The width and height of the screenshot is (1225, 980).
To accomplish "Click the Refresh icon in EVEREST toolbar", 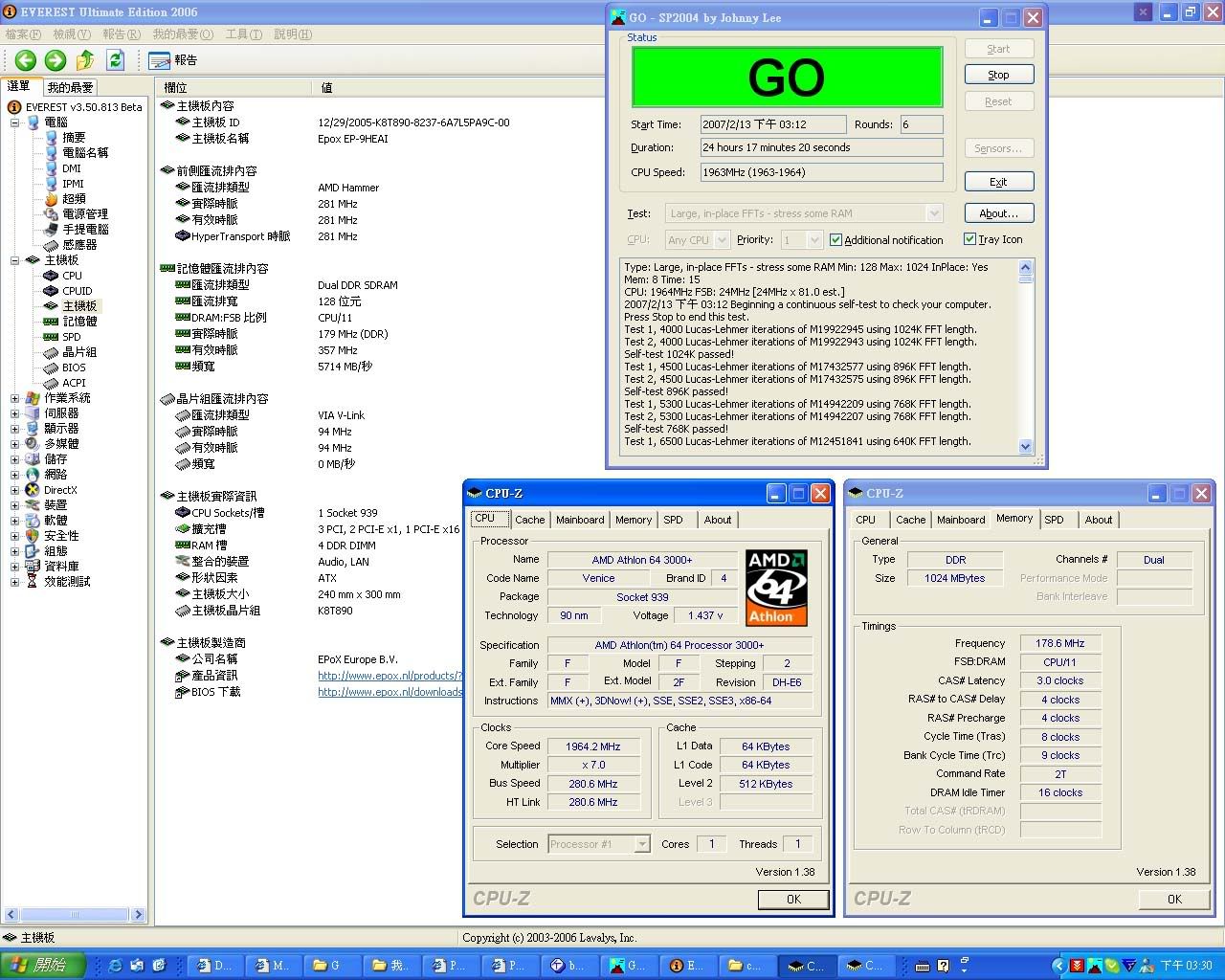I will click(x=115, y=60).
